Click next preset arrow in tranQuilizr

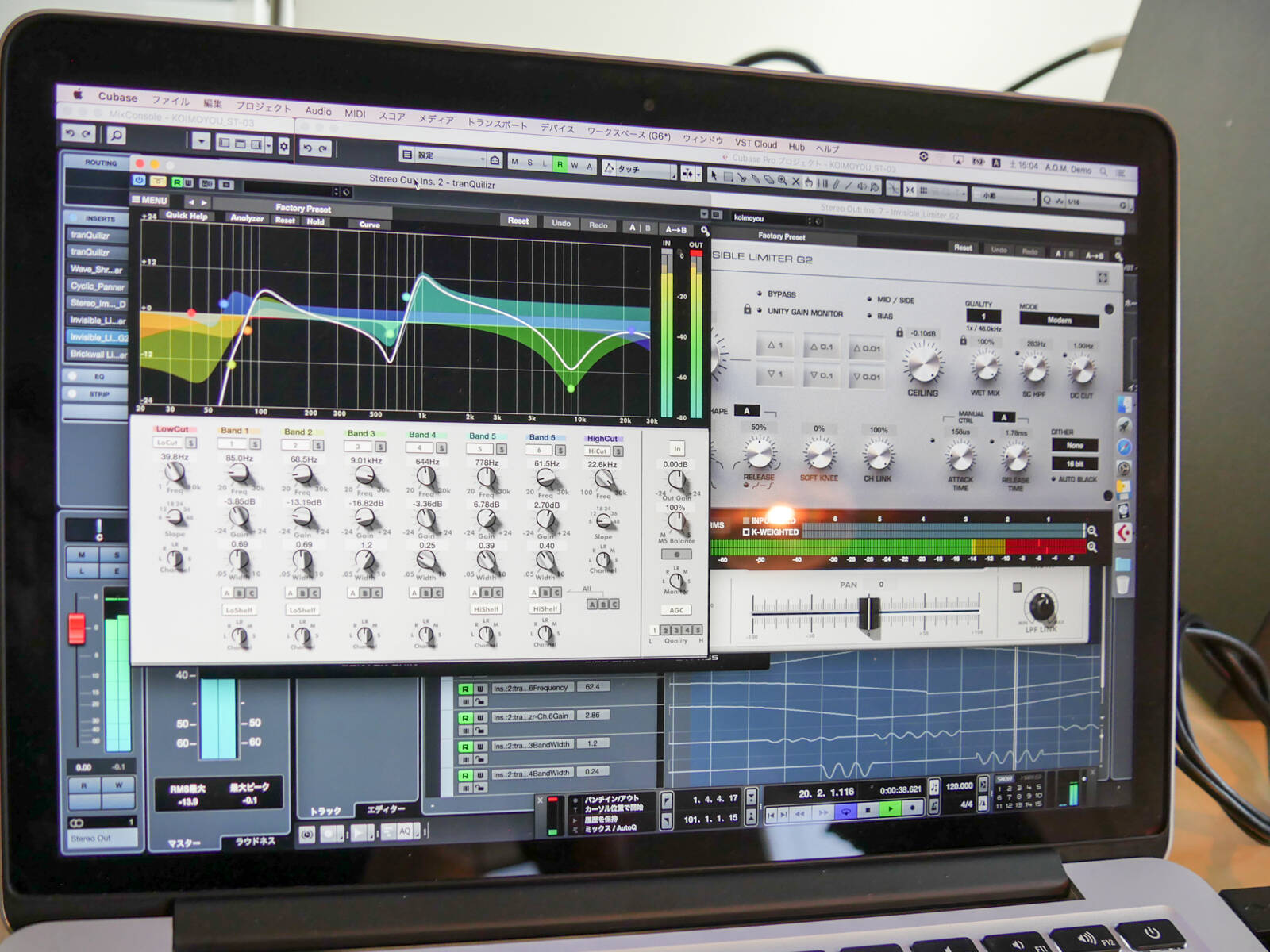click(204, 202)
